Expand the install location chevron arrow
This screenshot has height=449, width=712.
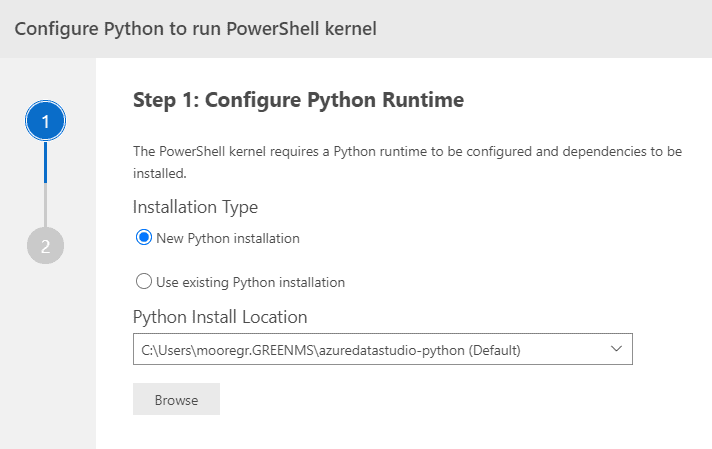(616, 349)
